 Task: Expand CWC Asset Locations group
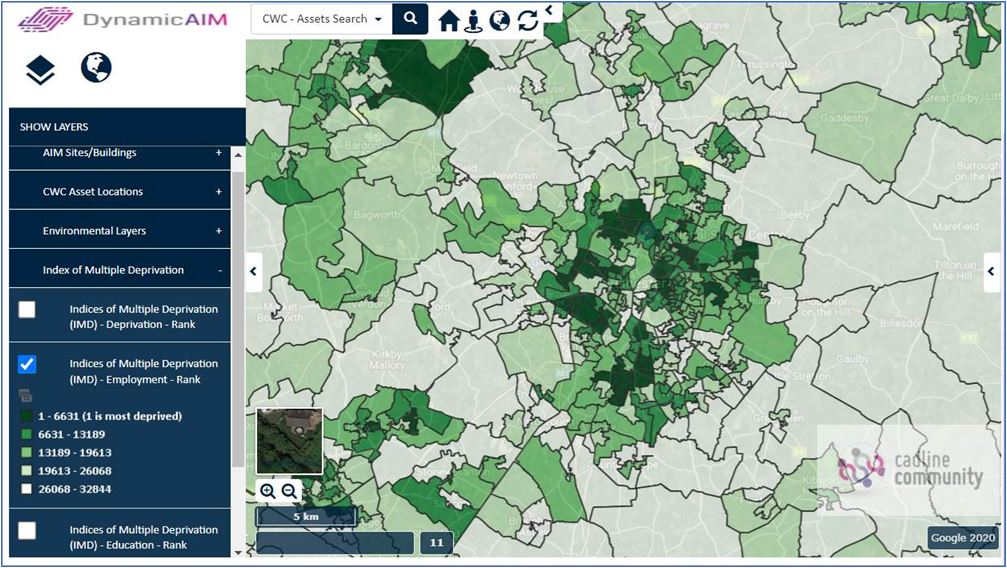point(119,191)
